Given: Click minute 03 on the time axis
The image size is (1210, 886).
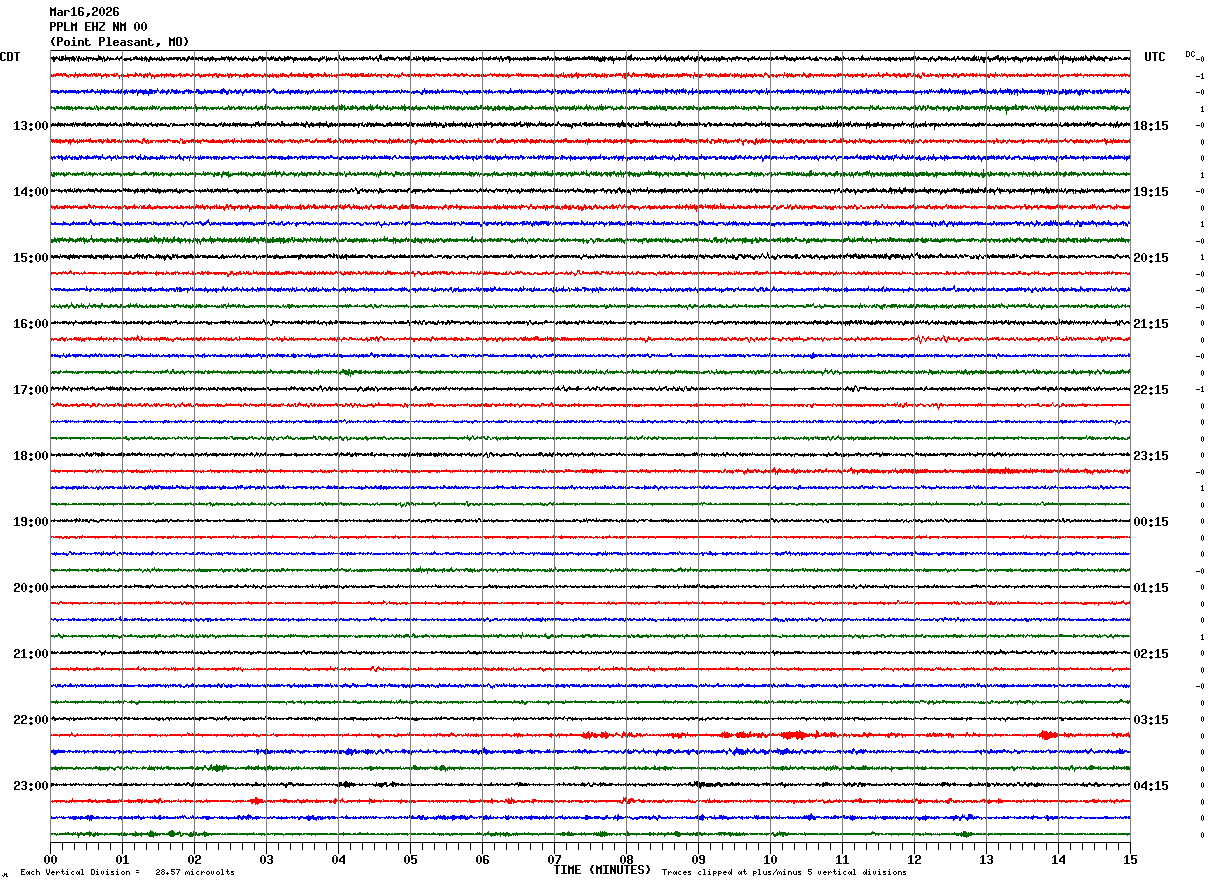Looking at the screenshot, I should [x=266, y=859].
